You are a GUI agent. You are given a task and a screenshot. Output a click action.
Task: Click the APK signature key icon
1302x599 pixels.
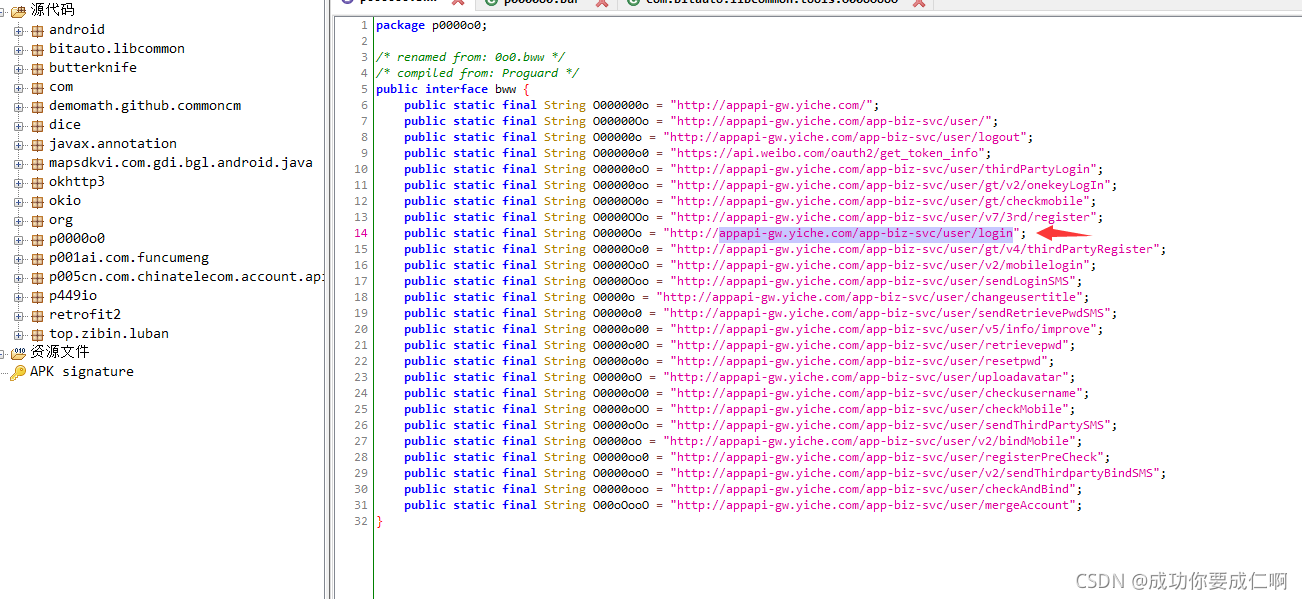[18, 372]
